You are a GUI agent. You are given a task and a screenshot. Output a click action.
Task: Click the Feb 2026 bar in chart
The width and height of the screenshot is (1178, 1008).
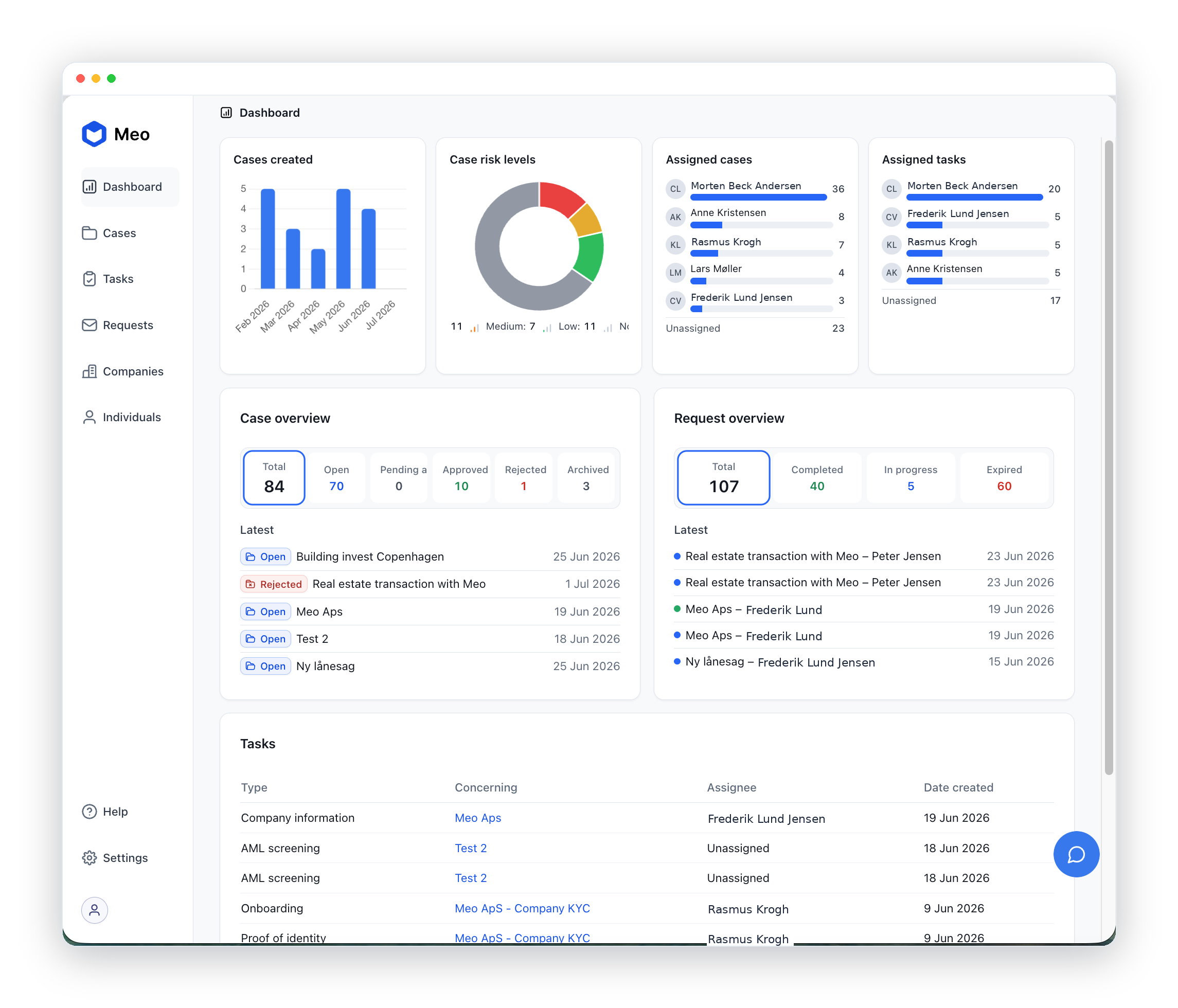[x=268, y=239]
